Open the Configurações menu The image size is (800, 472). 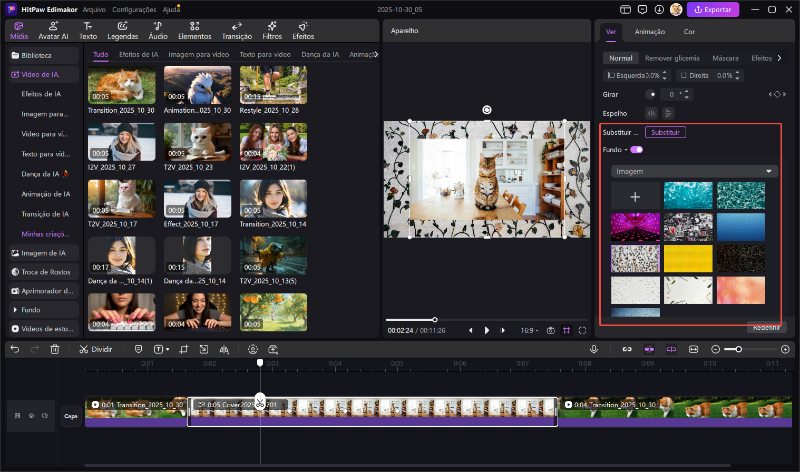(x=134, y=10)
